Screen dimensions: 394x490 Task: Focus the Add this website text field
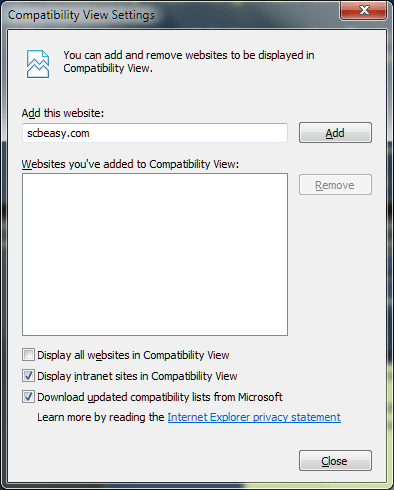(x=155, y=133)
